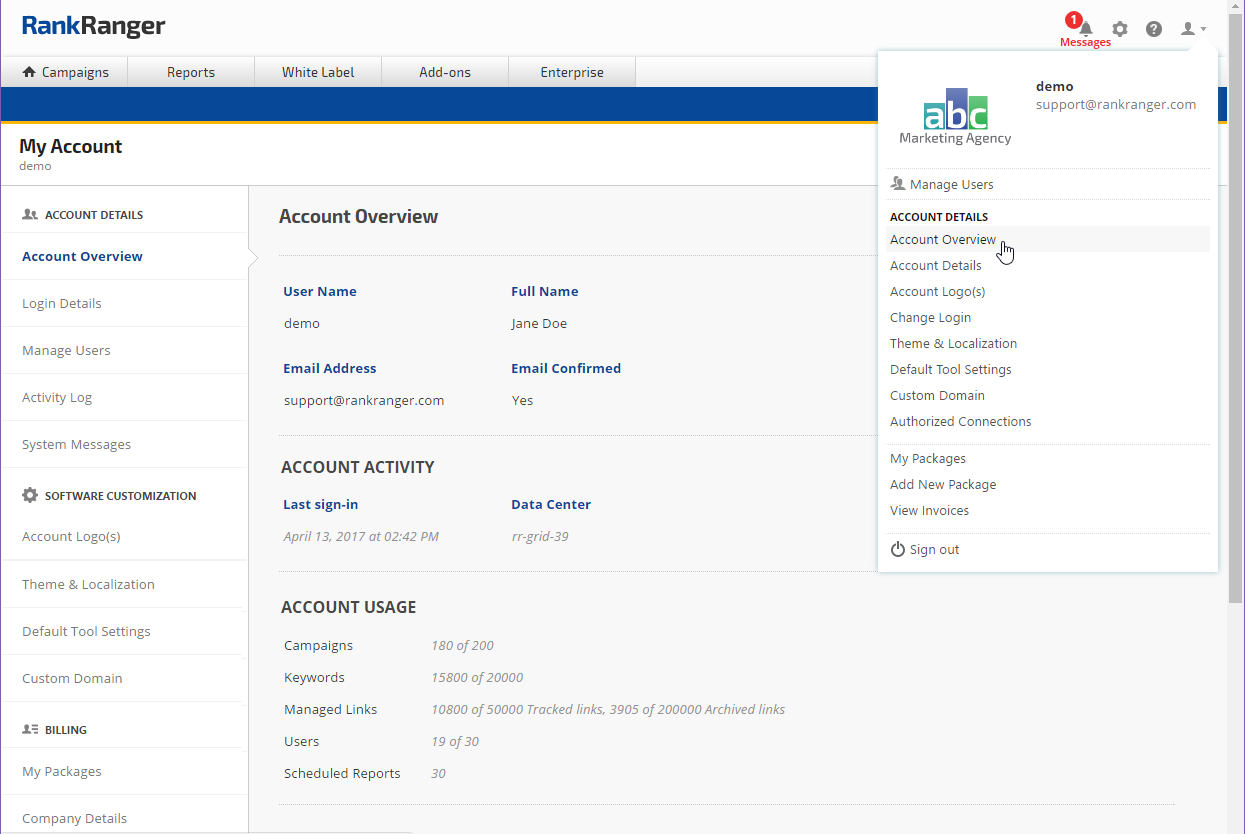This screenshot has height=834, width=1245.
Task: Choose Authorized Connections from account menu
Action: [960, 421]
